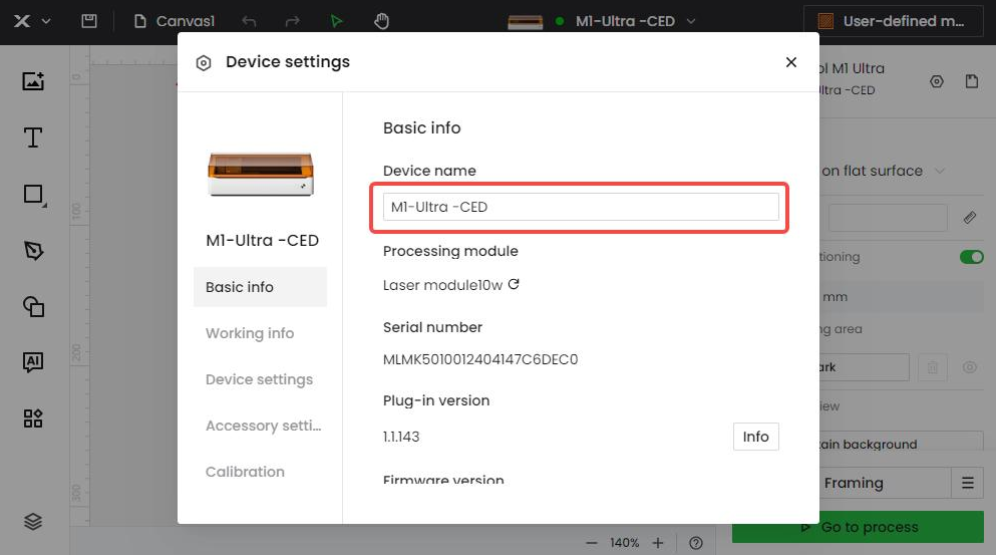The width and height of the screenshot is (996, 555).
Task: Click the plug-in version 1.1.143 text
Action: point(401,437)
